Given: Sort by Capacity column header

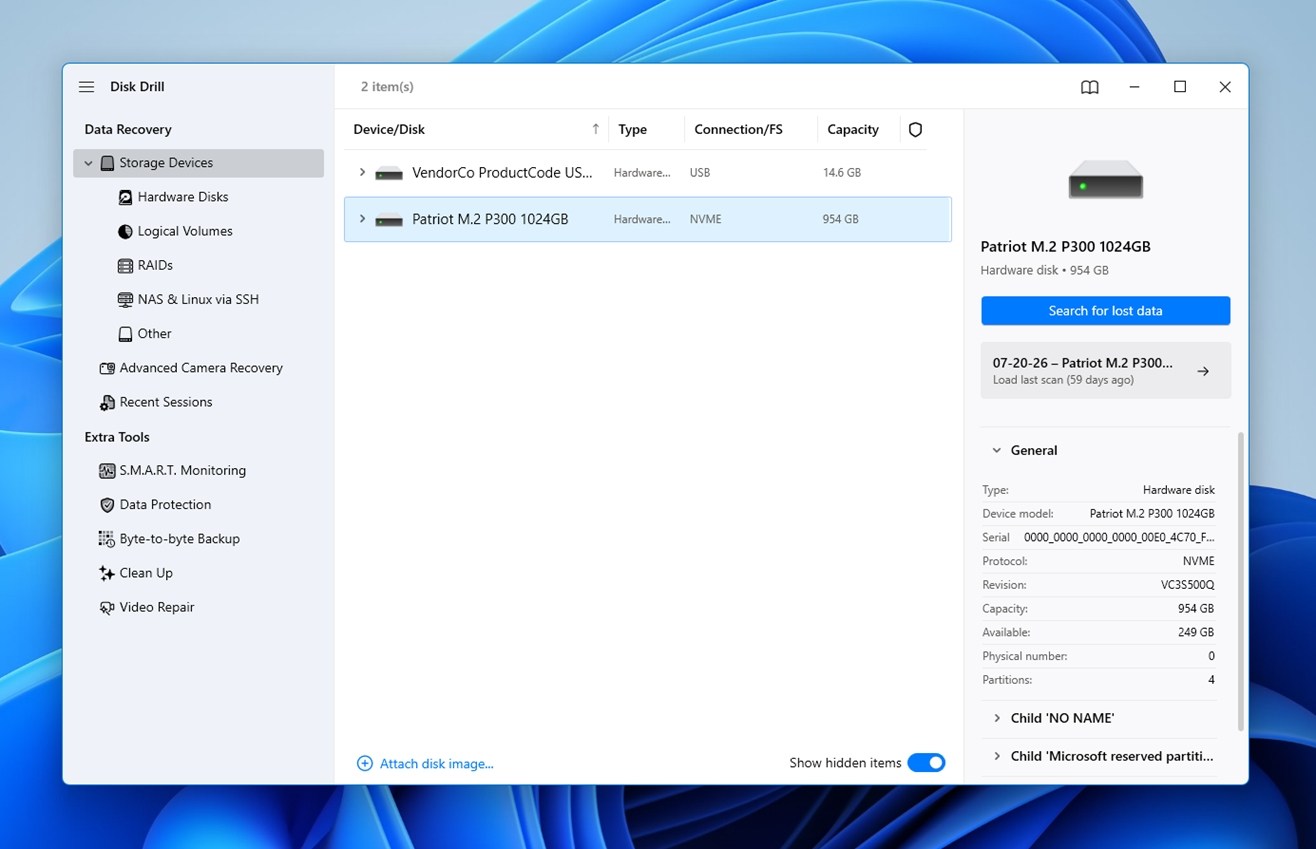Looking at the screenshot, I should pyautogui.click(x=853, y=129).
